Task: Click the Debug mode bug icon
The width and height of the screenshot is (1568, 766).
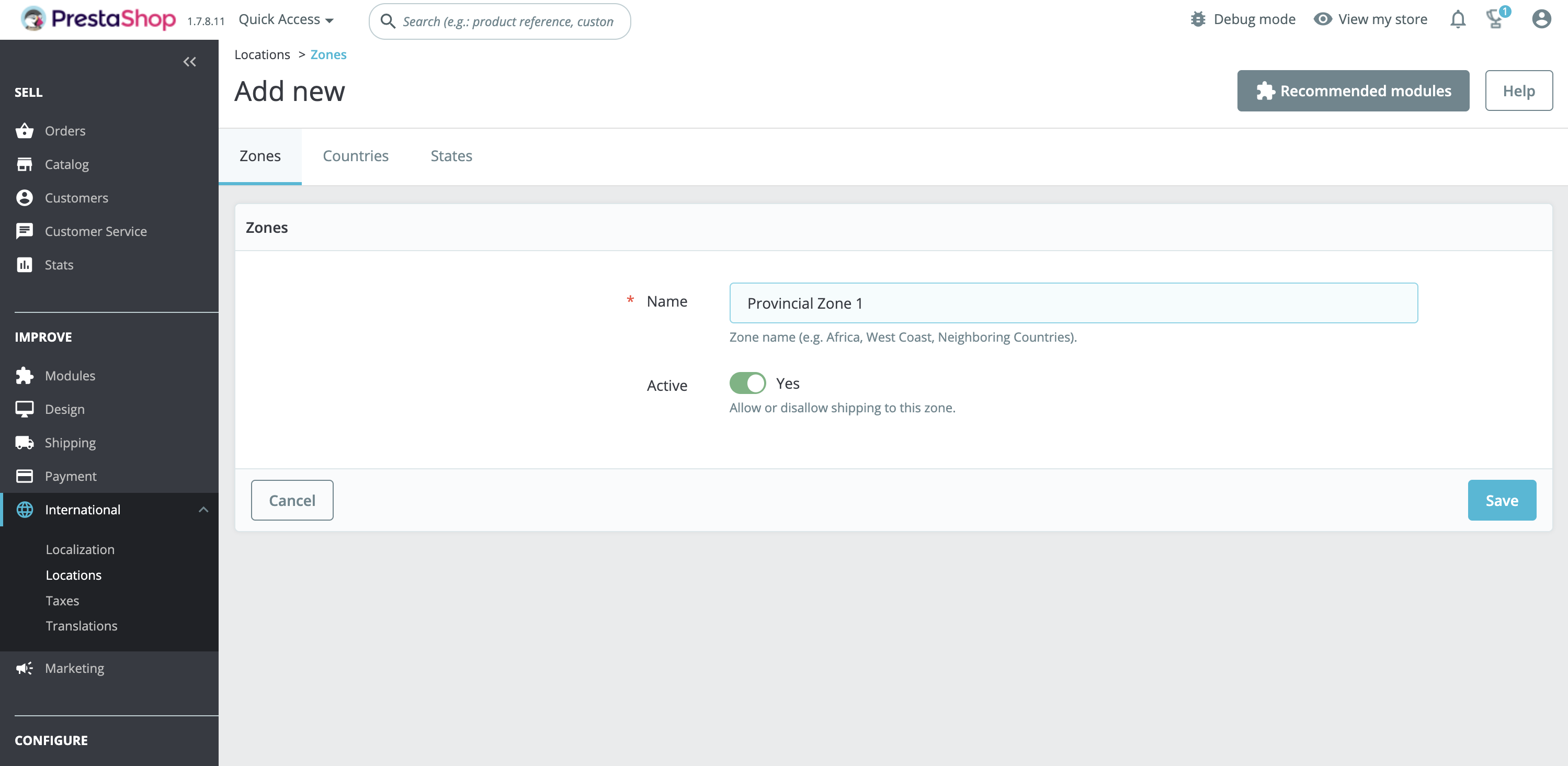Action: pos(1197,19)
